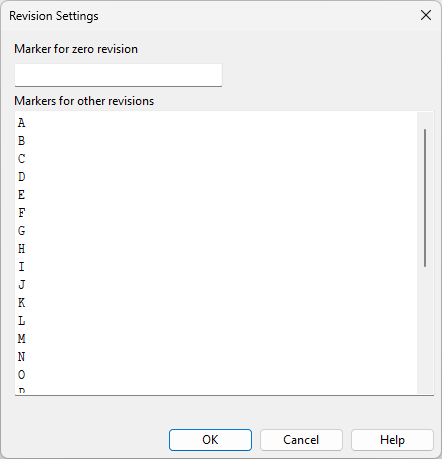Viewport: 442px width, 459px height.
Task: Click the vertical scrollbar thumb in markers list
Action: pos(425,198)
